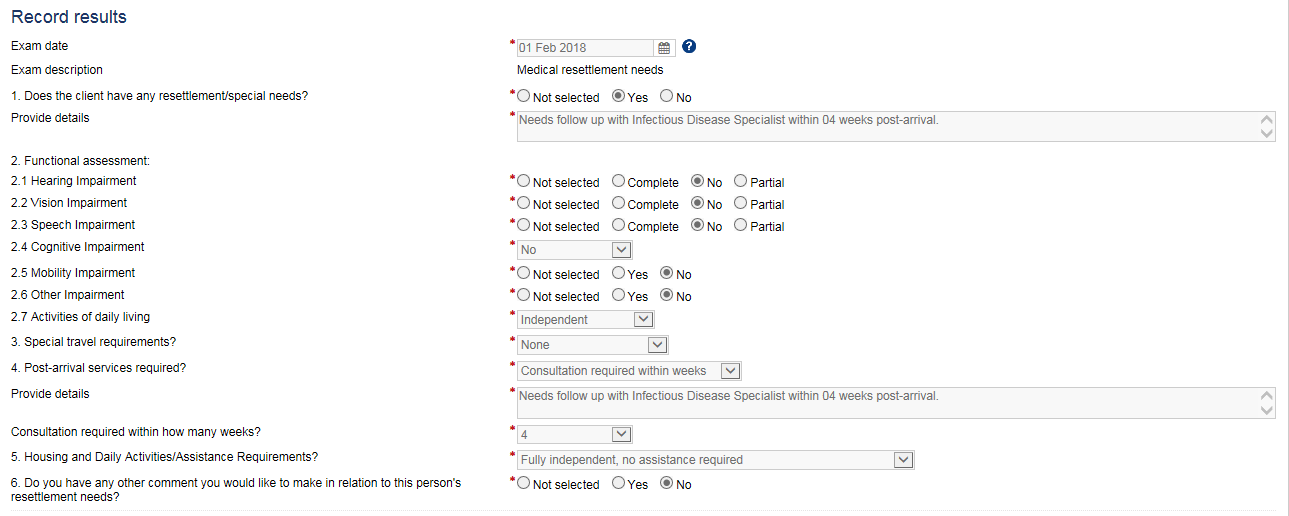Select Yes for Mobility Impairment

[619, 274]
